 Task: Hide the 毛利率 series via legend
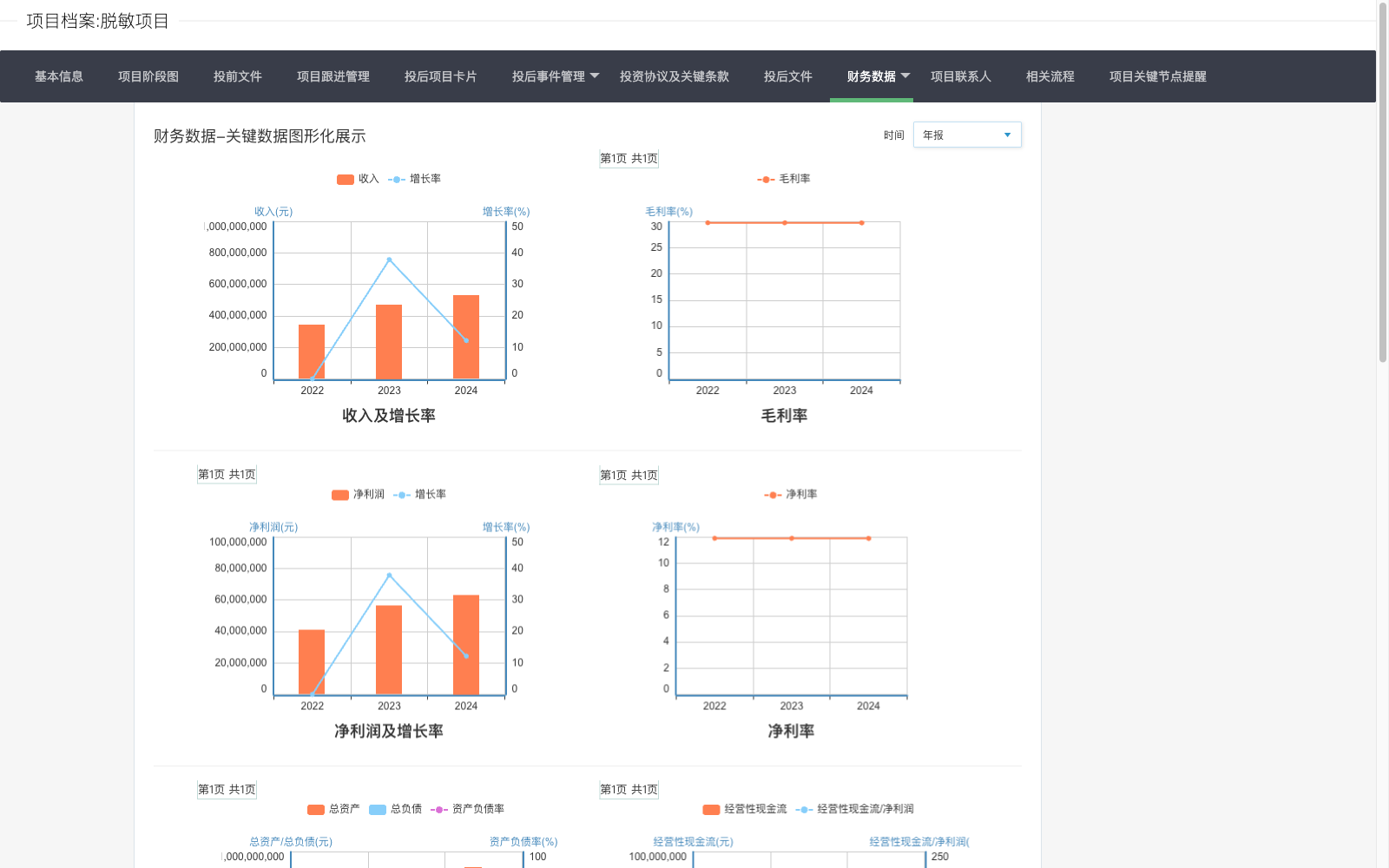tap(766, 180)
